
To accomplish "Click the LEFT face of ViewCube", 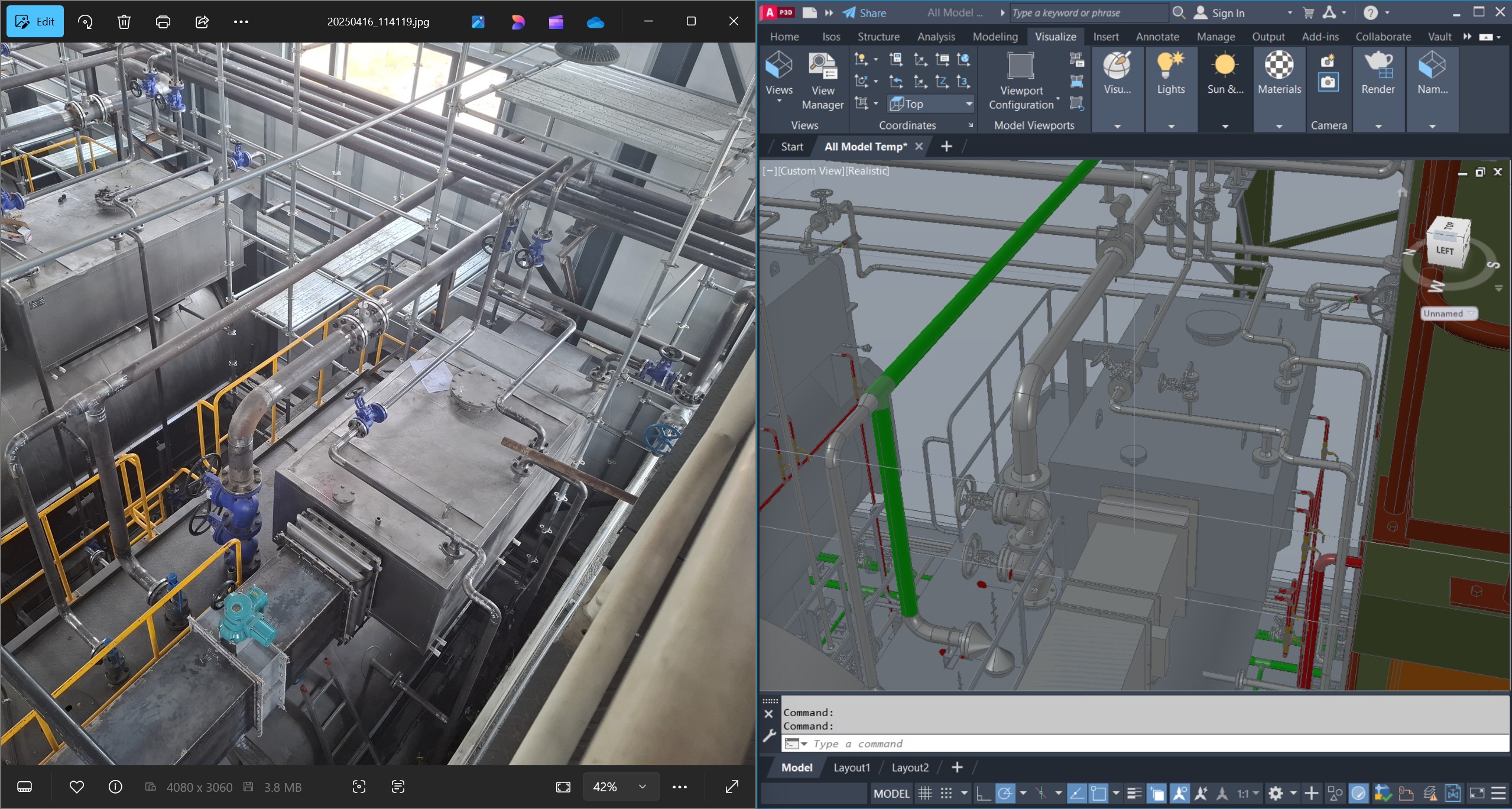I will 1445,250.
